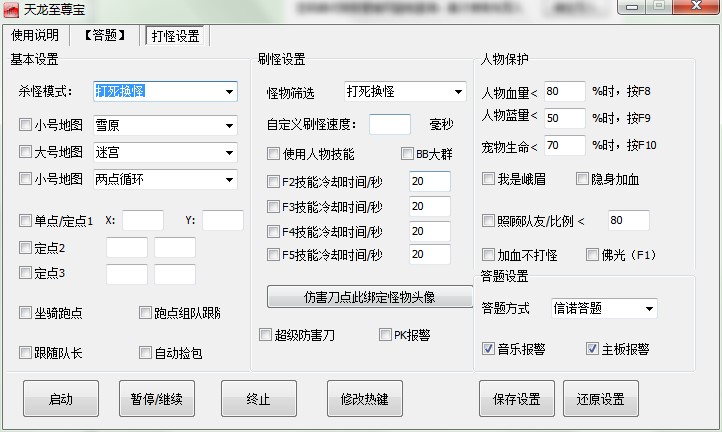The image size is (722, 432).
Task: Click the Y coordinate field of 定点1
Action: (223, 221)
